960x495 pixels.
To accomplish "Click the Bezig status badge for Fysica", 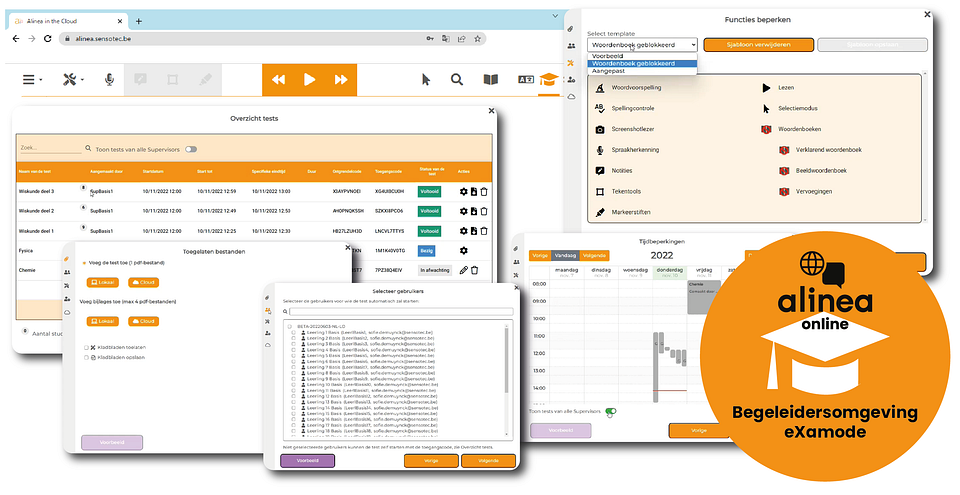I will point(426,251).
